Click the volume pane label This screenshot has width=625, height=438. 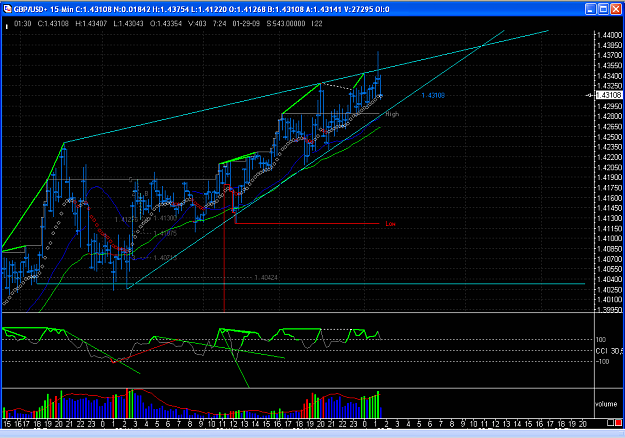coord(606,404)
